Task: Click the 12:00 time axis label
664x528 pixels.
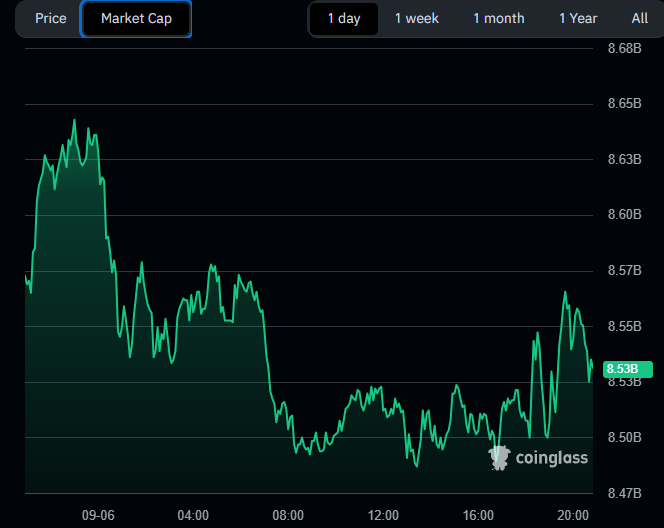Action: [383, 515]
